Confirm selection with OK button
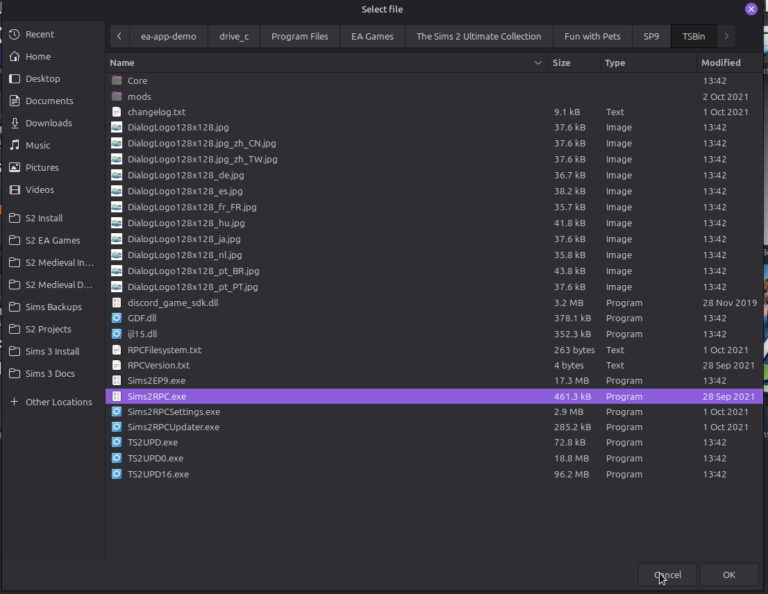The image size is (768, 594). [729, 575]
